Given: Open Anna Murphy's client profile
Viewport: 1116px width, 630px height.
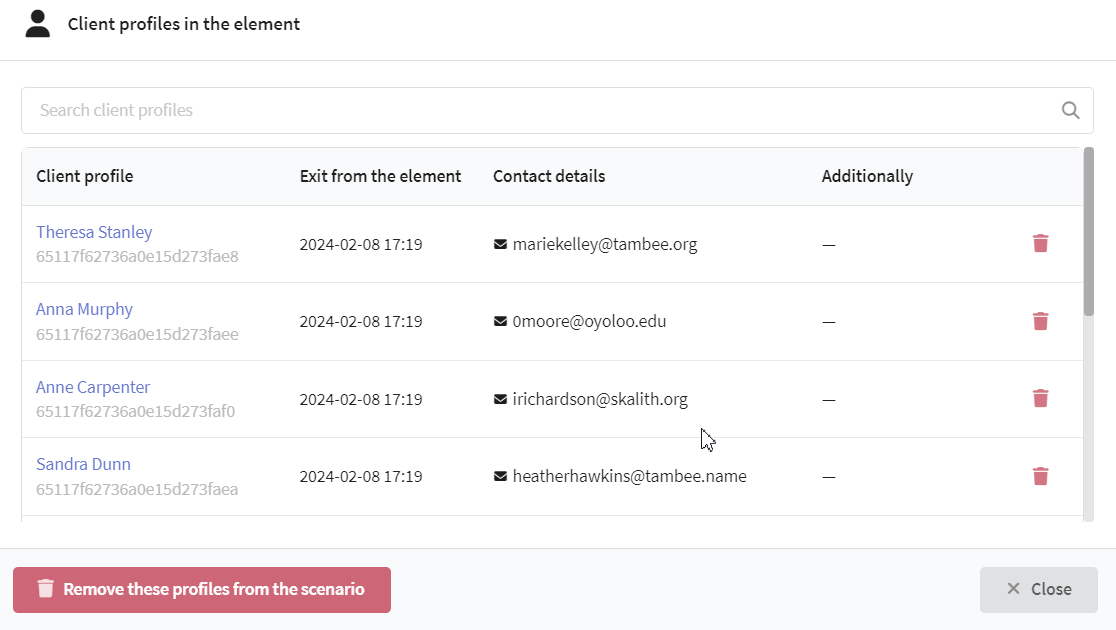Looking at the screenshot, I should click(x=84, y=310).
